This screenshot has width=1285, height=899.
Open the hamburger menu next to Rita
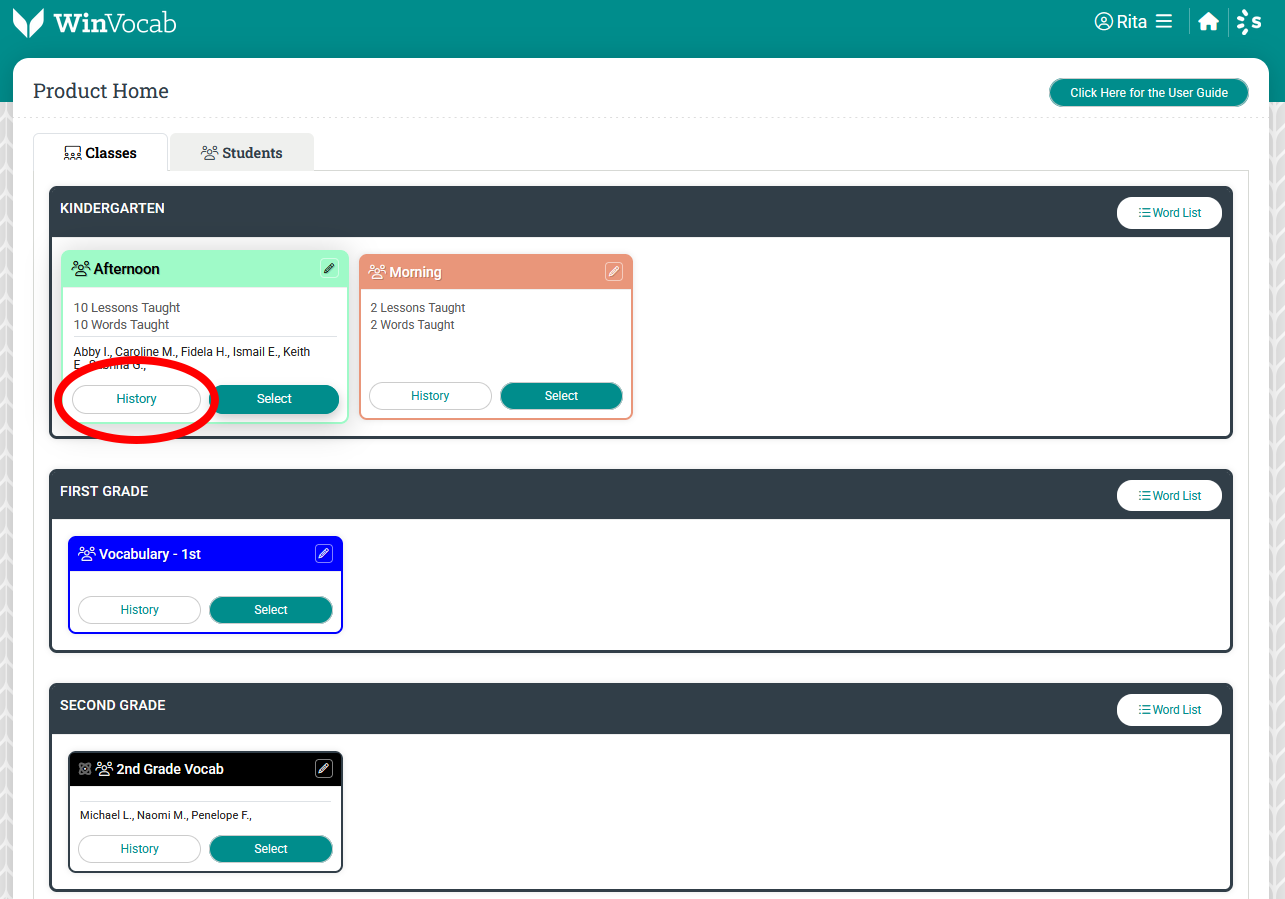click(1164, 21)
